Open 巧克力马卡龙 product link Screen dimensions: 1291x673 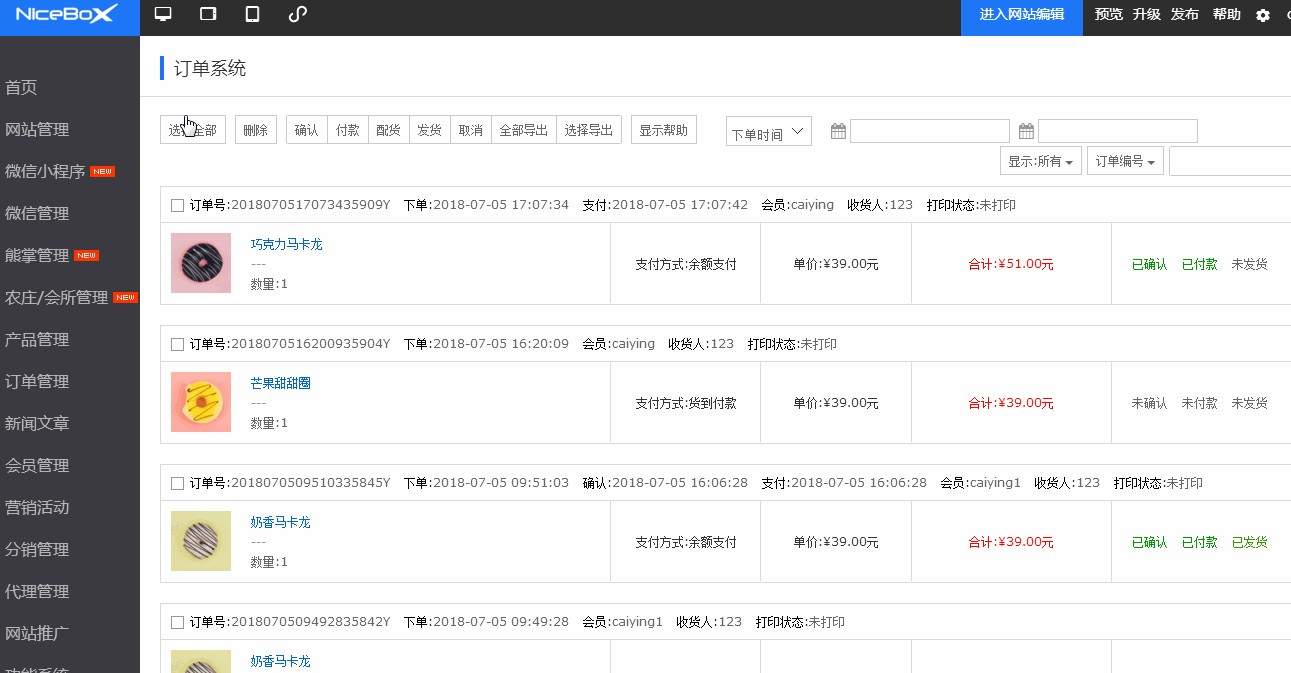[286, 244]
